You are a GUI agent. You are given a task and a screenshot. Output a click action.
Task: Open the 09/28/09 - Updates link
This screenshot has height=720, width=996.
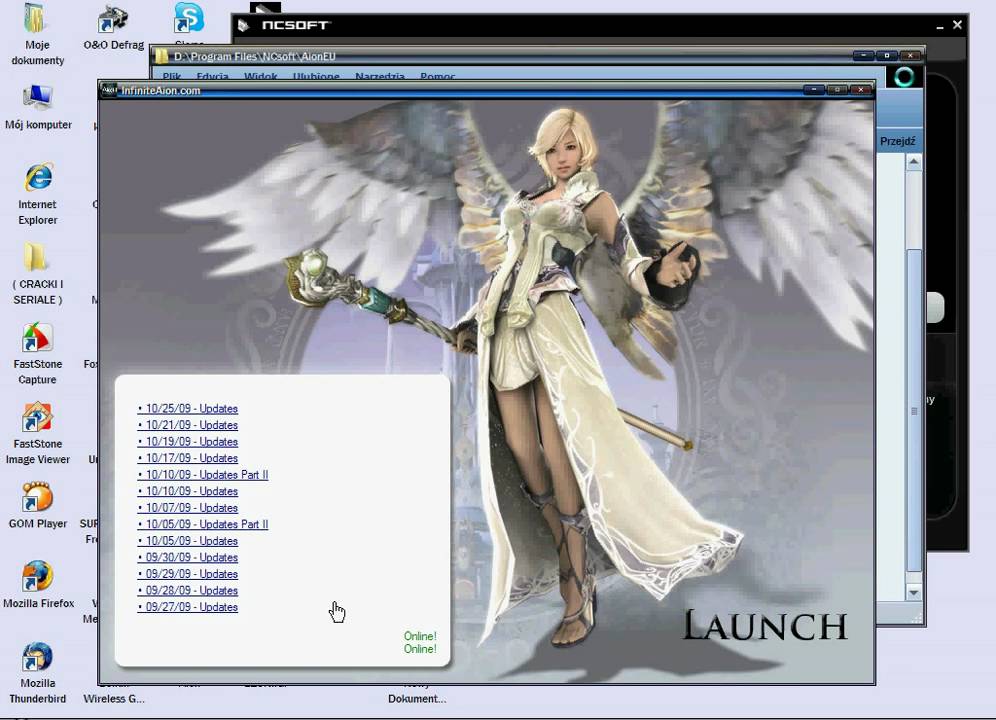pos(187,590)
